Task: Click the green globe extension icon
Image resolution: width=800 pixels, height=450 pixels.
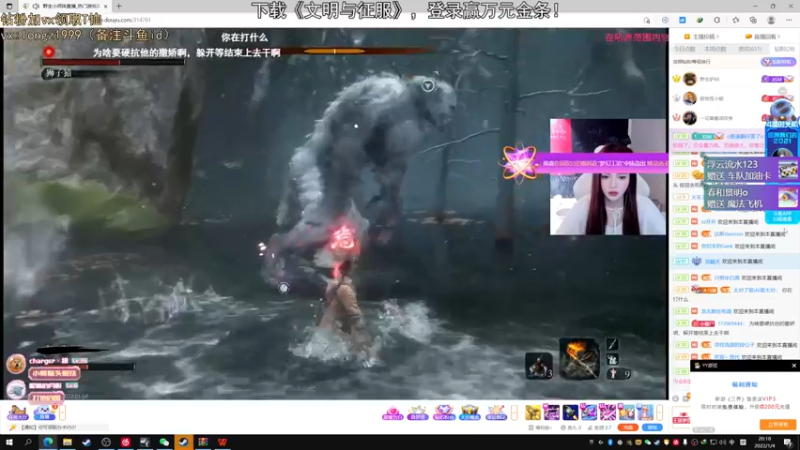Action: coord(699,20)
